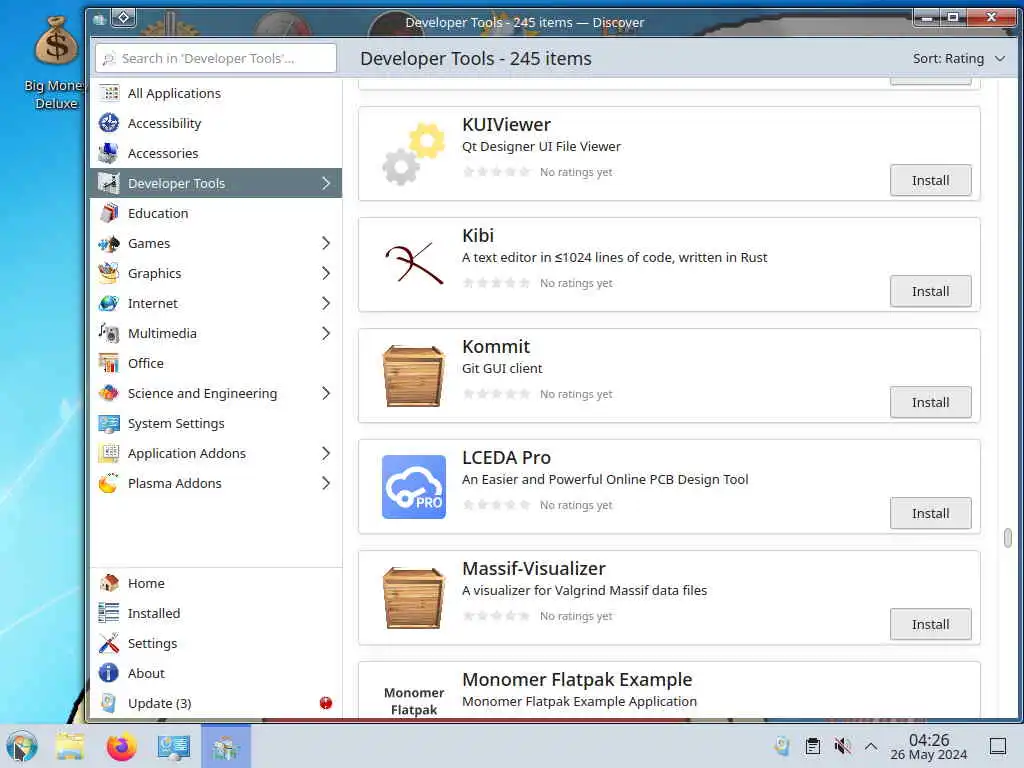Expand the Application Addons chevron
1024x768 pixels.
pyautogui.click(x=326, y=454)
